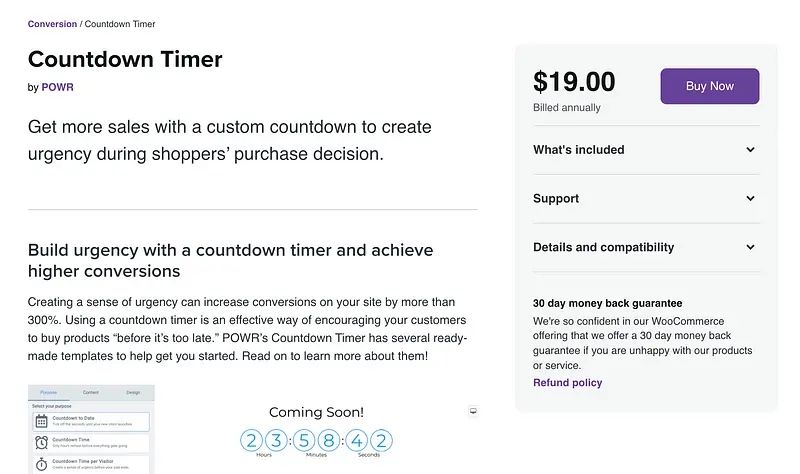Click the Countdown to Date calendar icon

[x=40, y=422]
